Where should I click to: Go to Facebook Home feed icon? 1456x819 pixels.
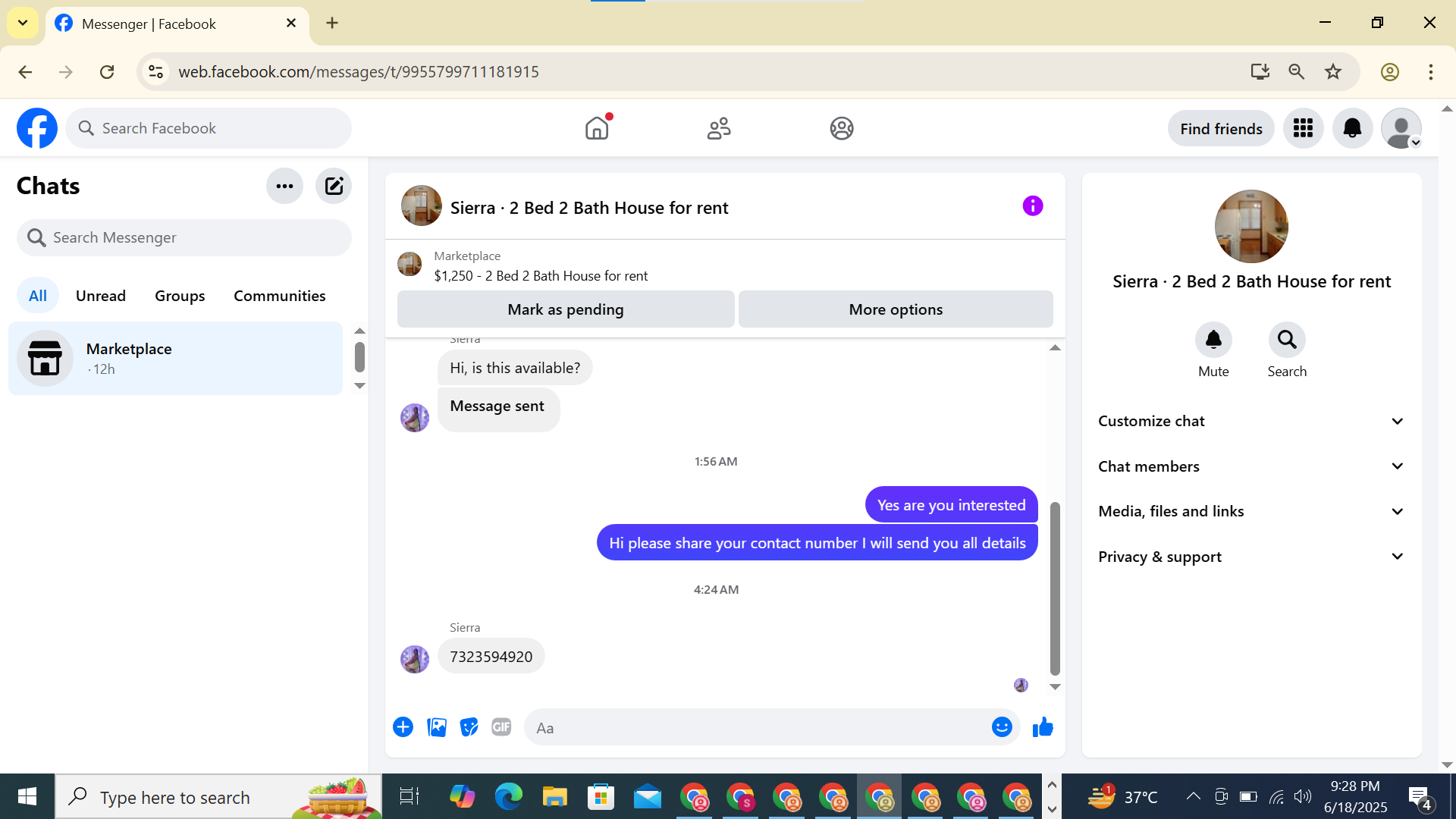(x=597, y=128)
